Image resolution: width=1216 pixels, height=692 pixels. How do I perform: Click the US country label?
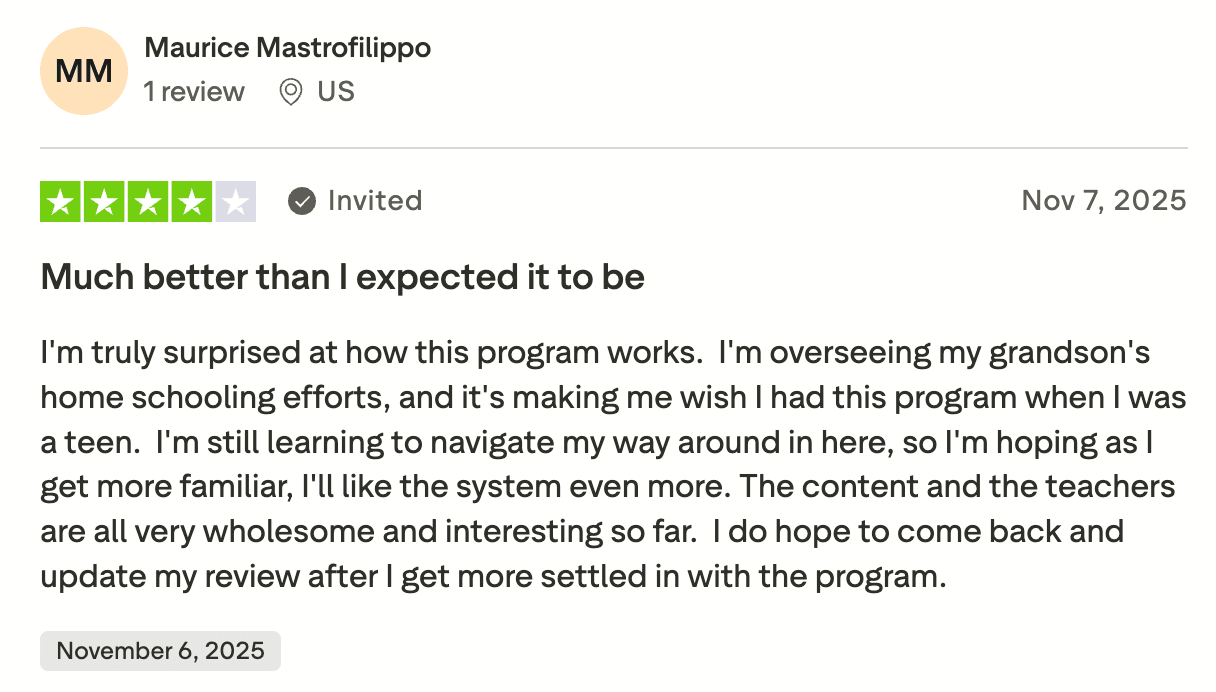coord(336,92)
